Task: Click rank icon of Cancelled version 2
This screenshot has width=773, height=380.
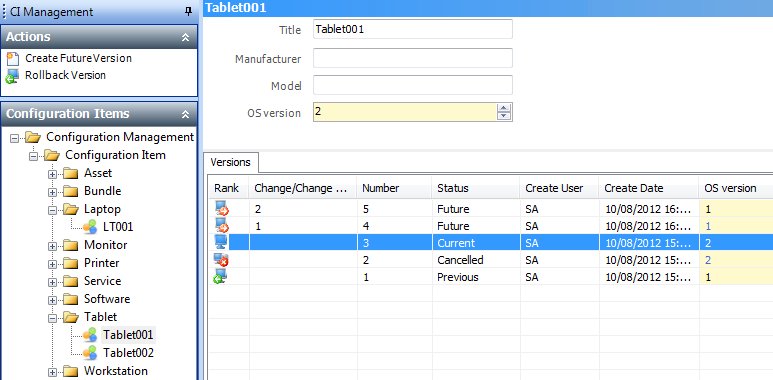Action: (220, 260)
